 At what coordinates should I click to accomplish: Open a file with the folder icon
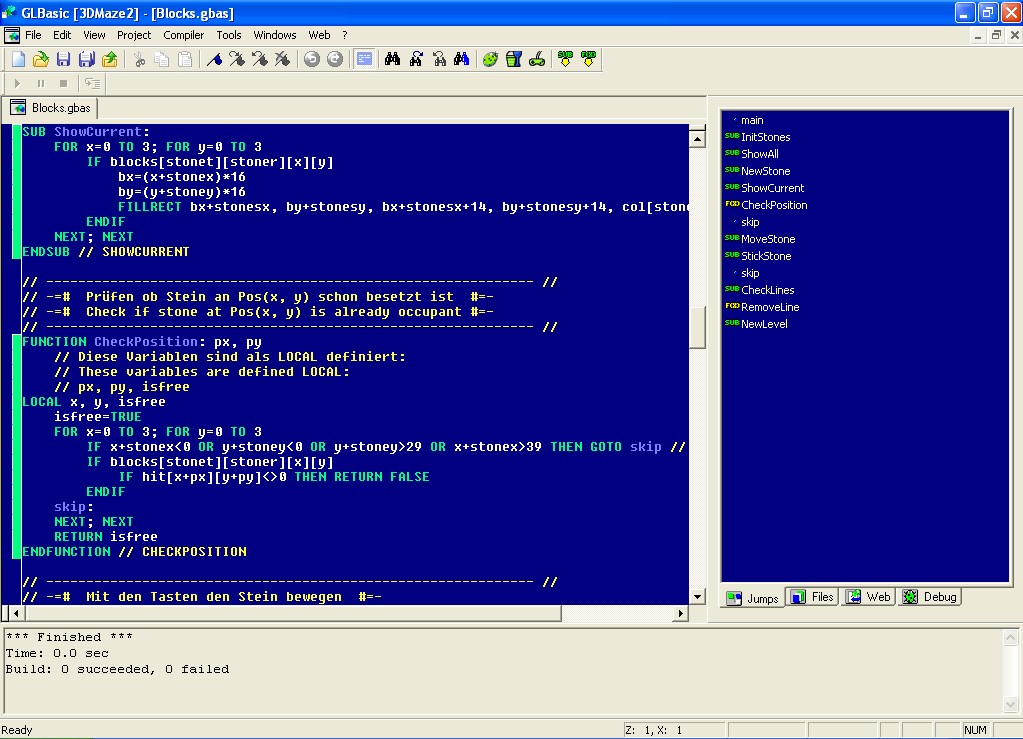(x=41, y=59)
